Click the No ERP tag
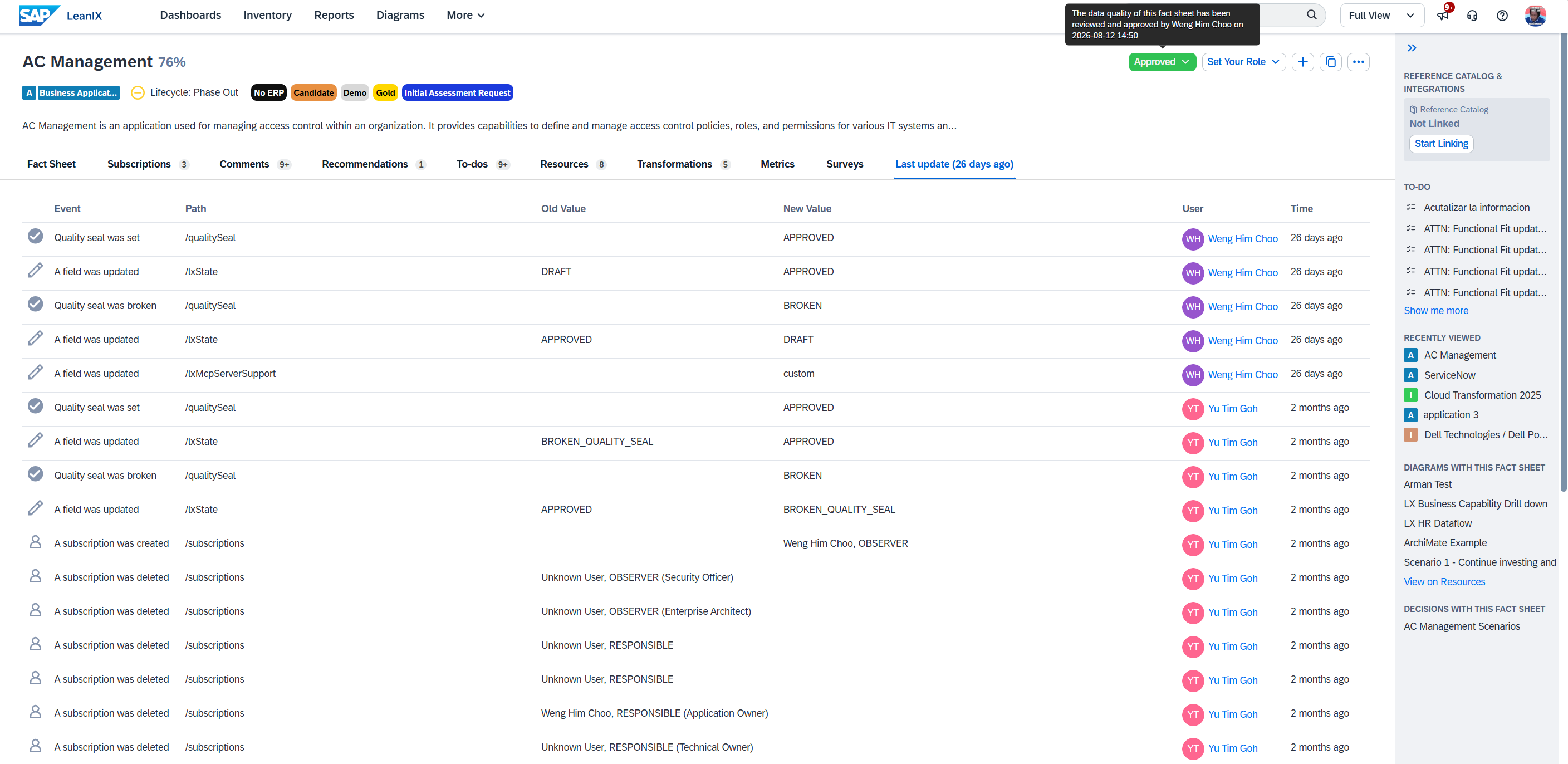This screenshot has width=1568, height=764. tap(268, 92)
